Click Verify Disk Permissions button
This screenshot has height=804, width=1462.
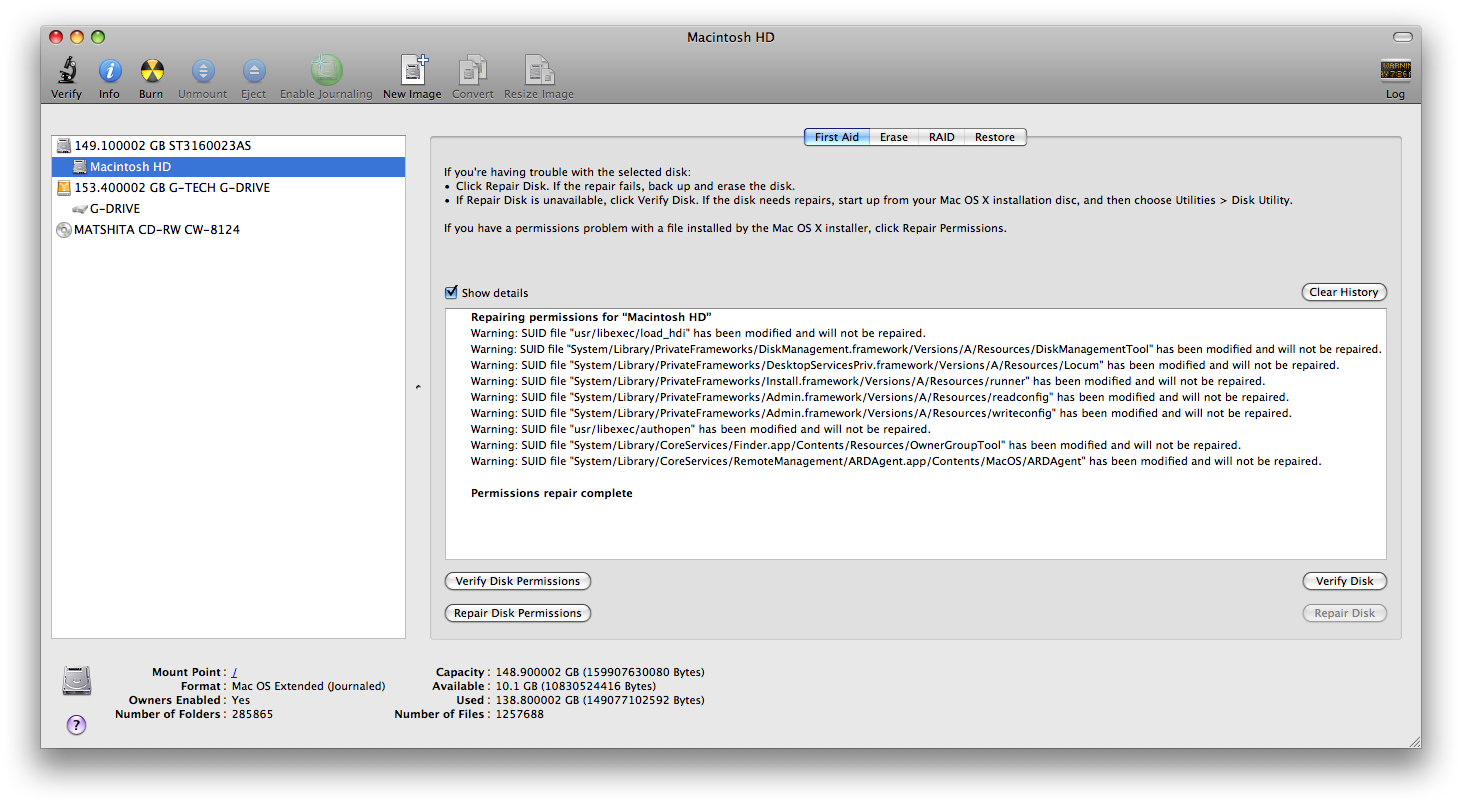[518, 581]
